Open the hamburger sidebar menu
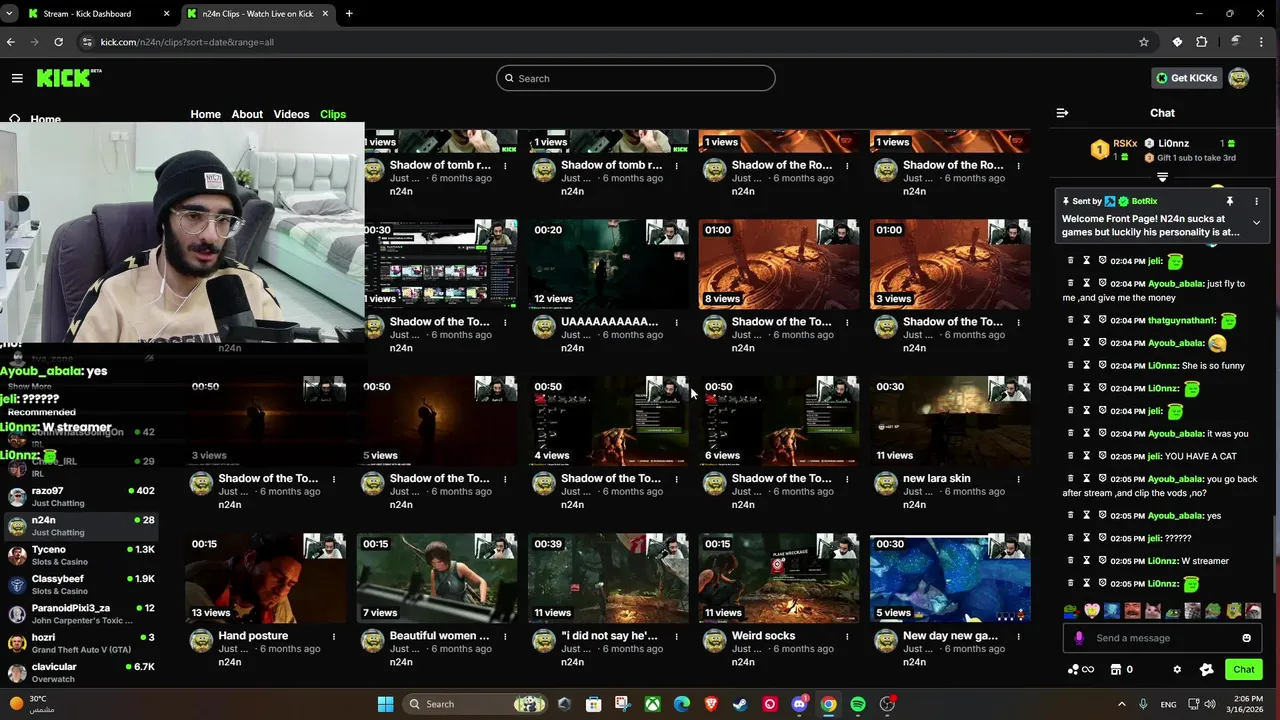Viewport: 1280px width, 720px height. coord(17,78)
